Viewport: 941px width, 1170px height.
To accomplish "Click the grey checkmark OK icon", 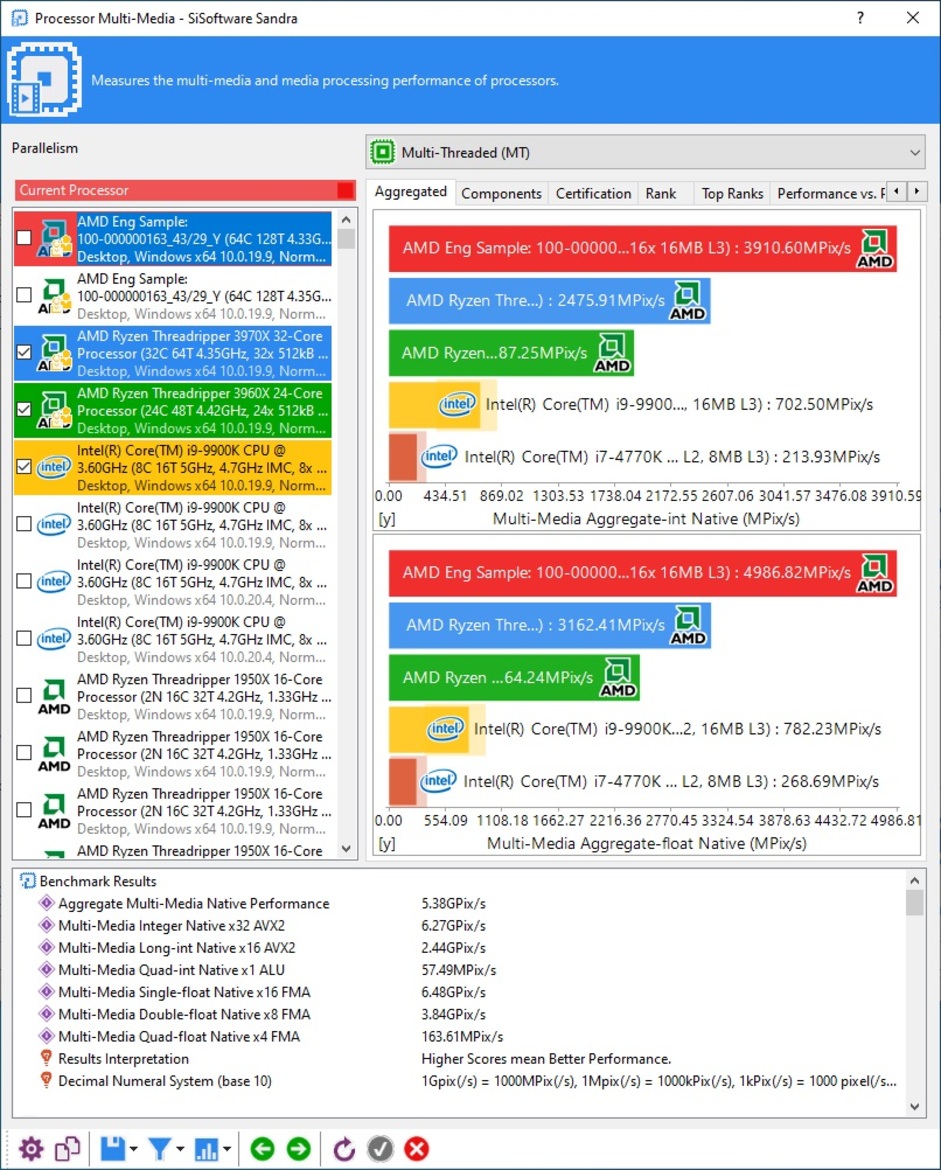I will click(380, 1149).
